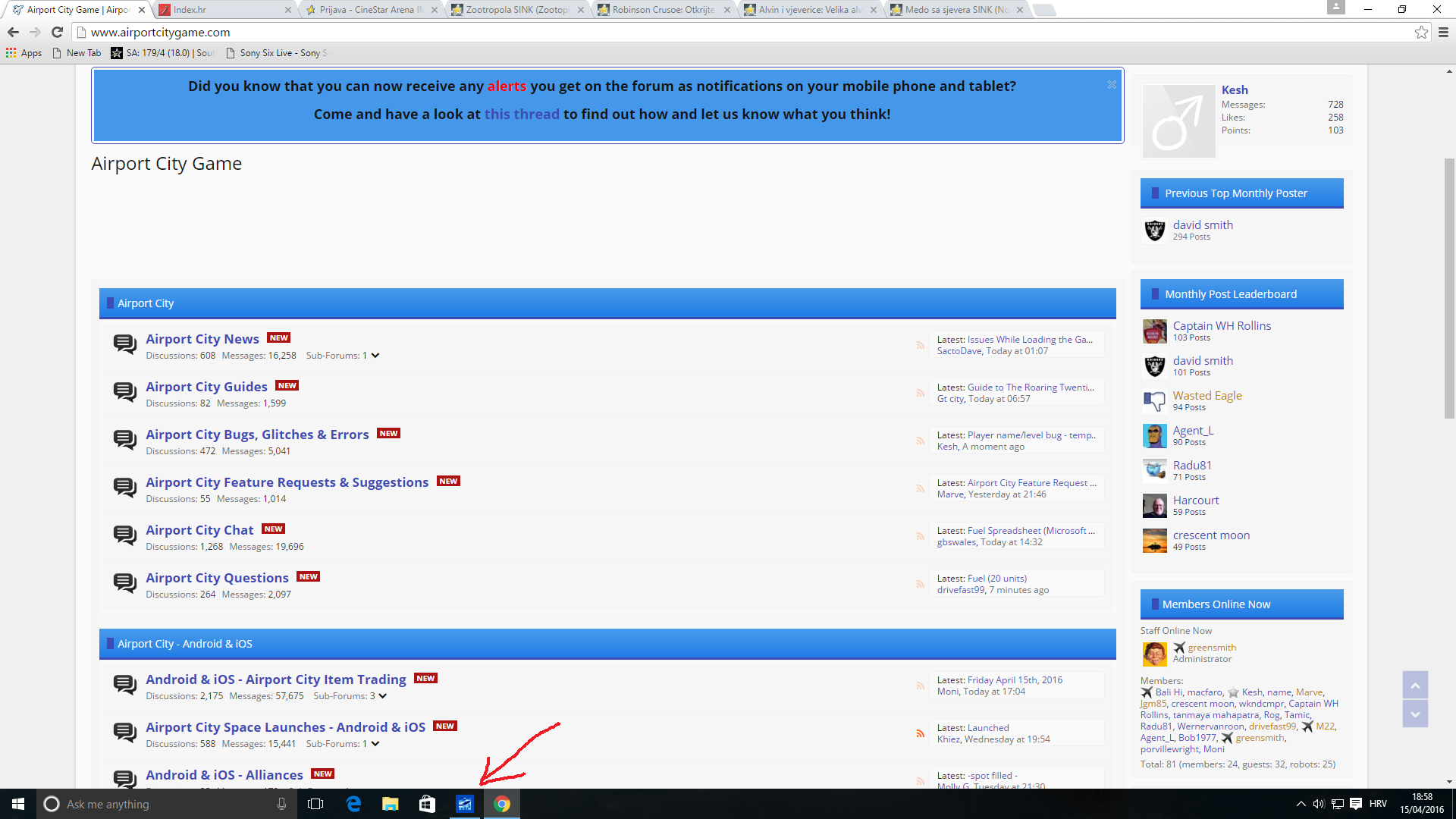1456x819 pixels.
Task: Click the Airport City News forum icon
Action: pyautogui.click(x=124, y=344)
